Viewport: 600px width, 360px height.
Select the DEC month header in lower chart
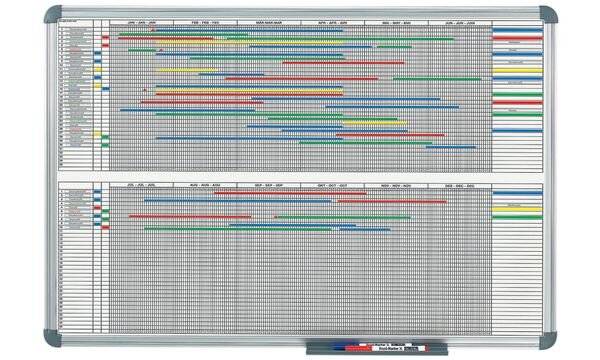pos(460,185)
